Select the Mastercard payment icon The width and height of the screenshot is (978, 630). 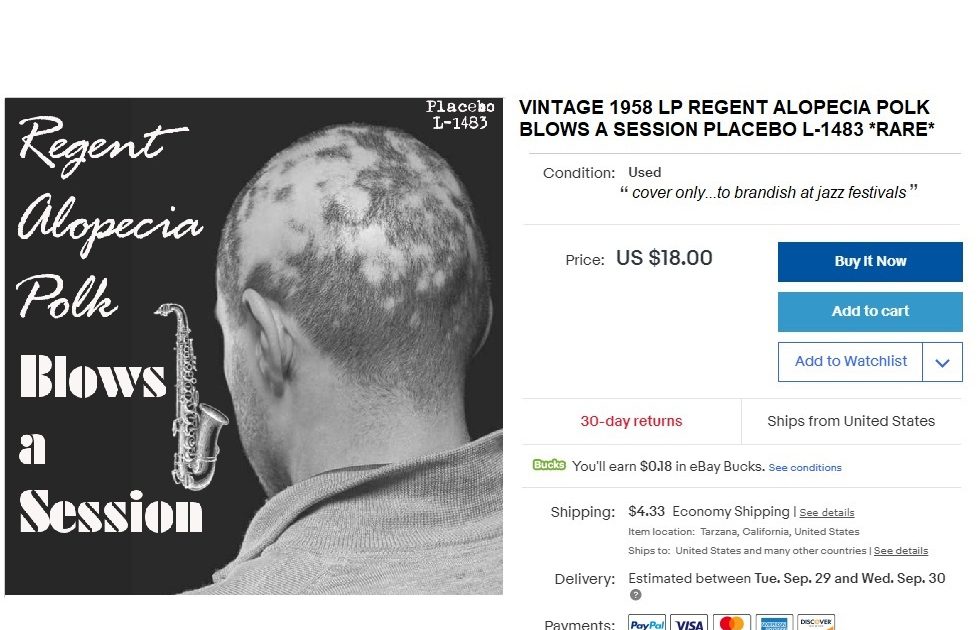click(x=732, y=623)
